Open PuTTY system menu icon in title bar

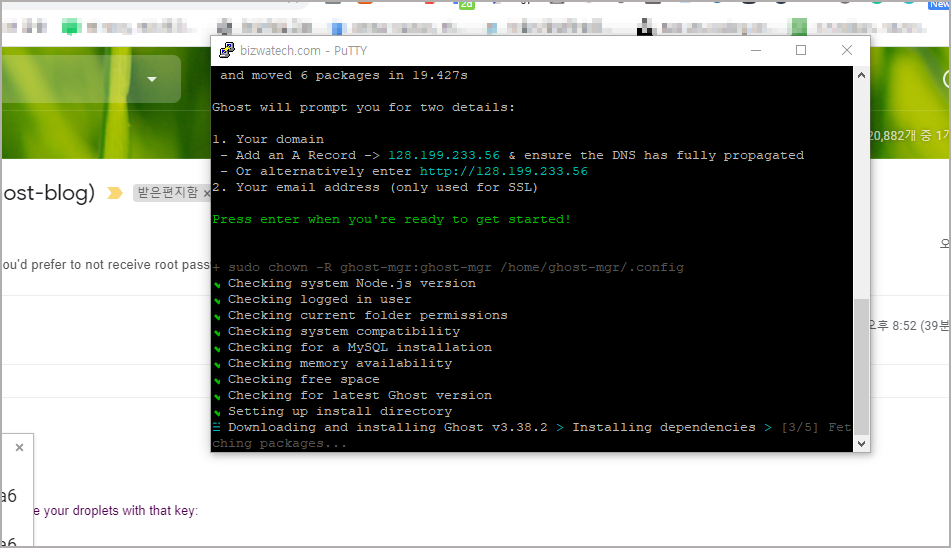pos(227,50)
